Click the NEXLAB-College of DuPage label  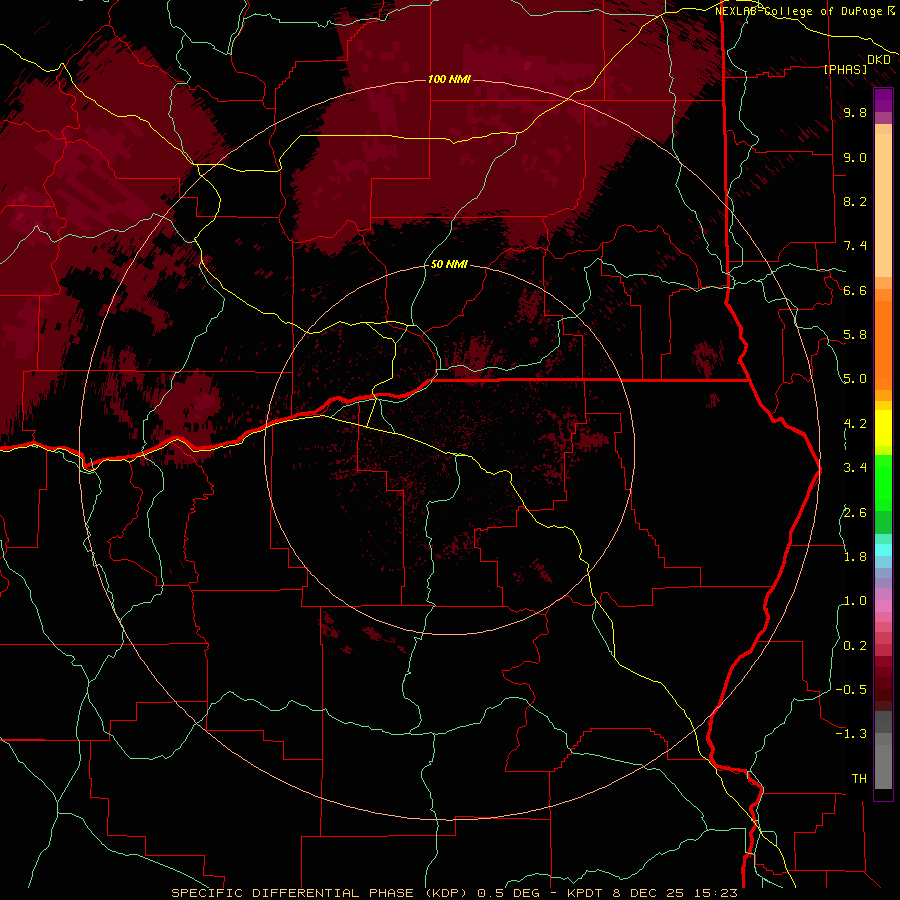click(x=800, y=11)
